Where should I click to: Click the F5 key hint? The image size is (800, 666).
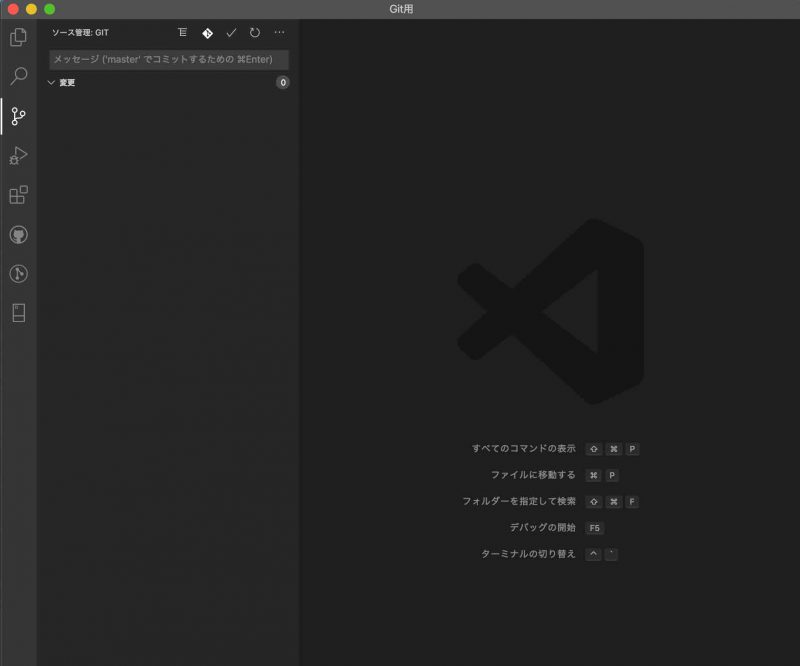point(595,528)
